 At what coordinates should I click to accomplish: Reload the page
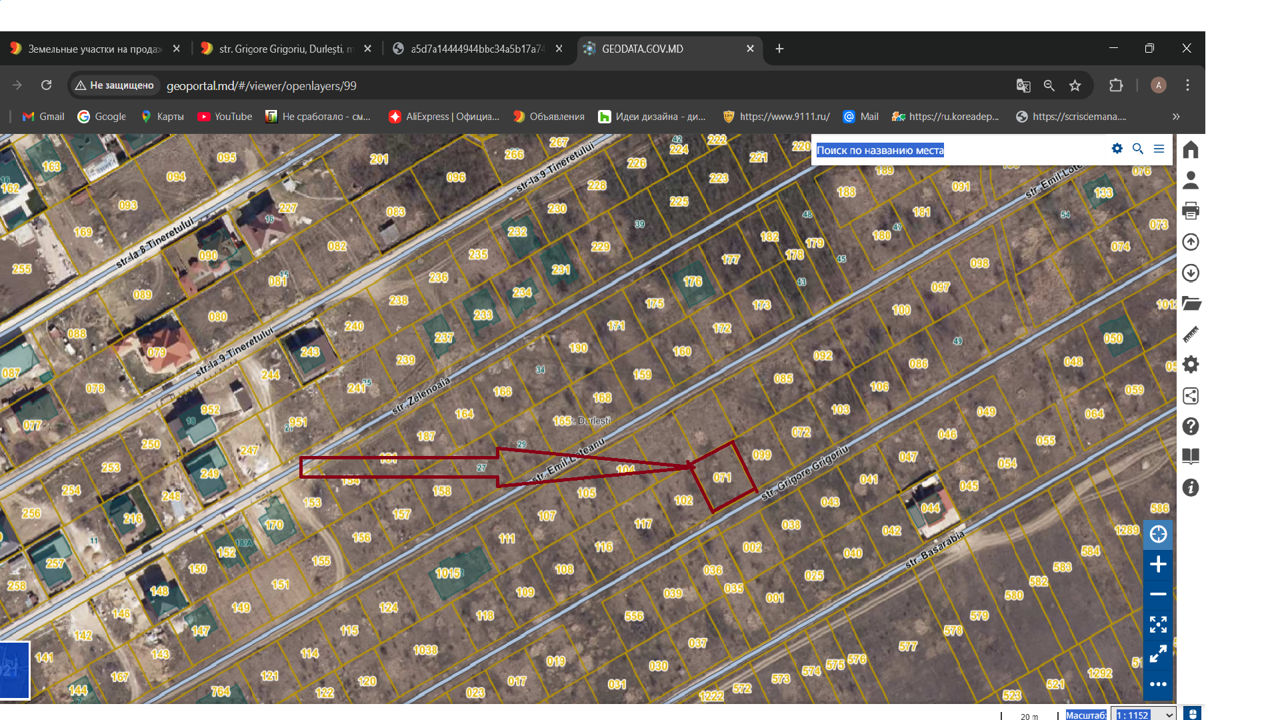[x=46, y=86]
